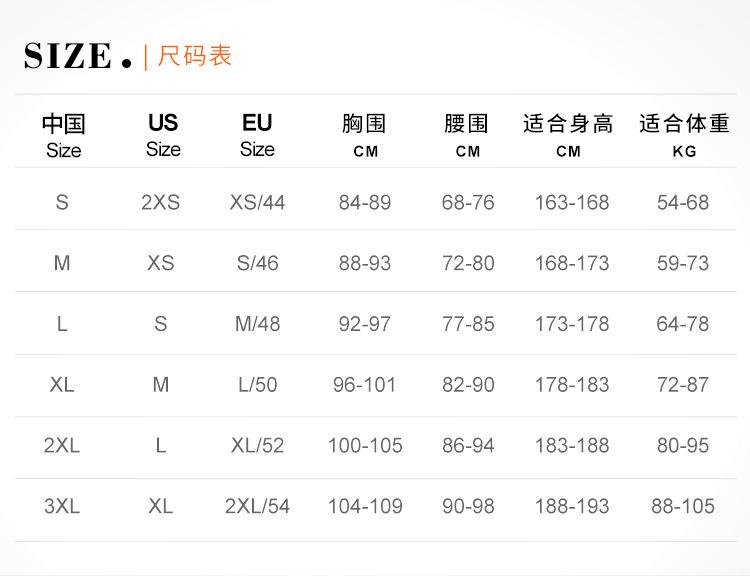Select the 188-193 height range cell
This screenshot has width=750, height=576.
tap(572, 506)
